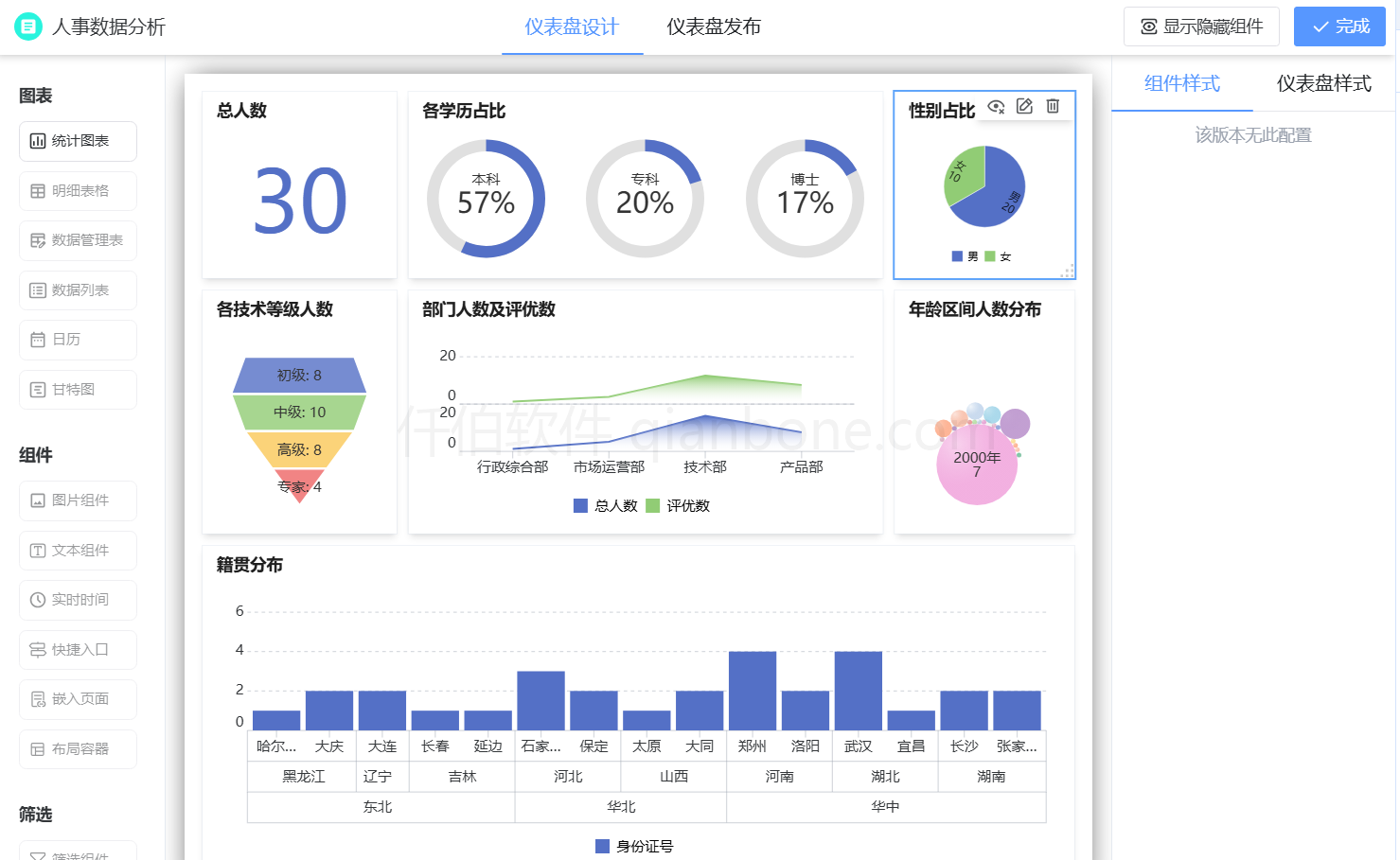Select the 甘特图 Gantt chart component
This screenshot has width=1400, height=860.
pyautogui.click(x=79, y=390)
